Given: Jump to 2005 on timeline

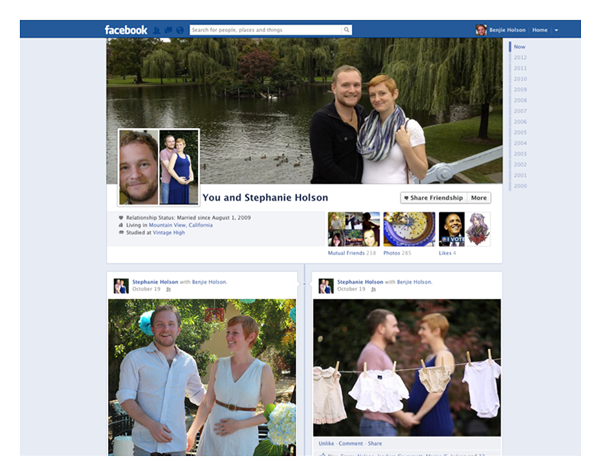Looking at the screenshot, I should click(520, 132).
